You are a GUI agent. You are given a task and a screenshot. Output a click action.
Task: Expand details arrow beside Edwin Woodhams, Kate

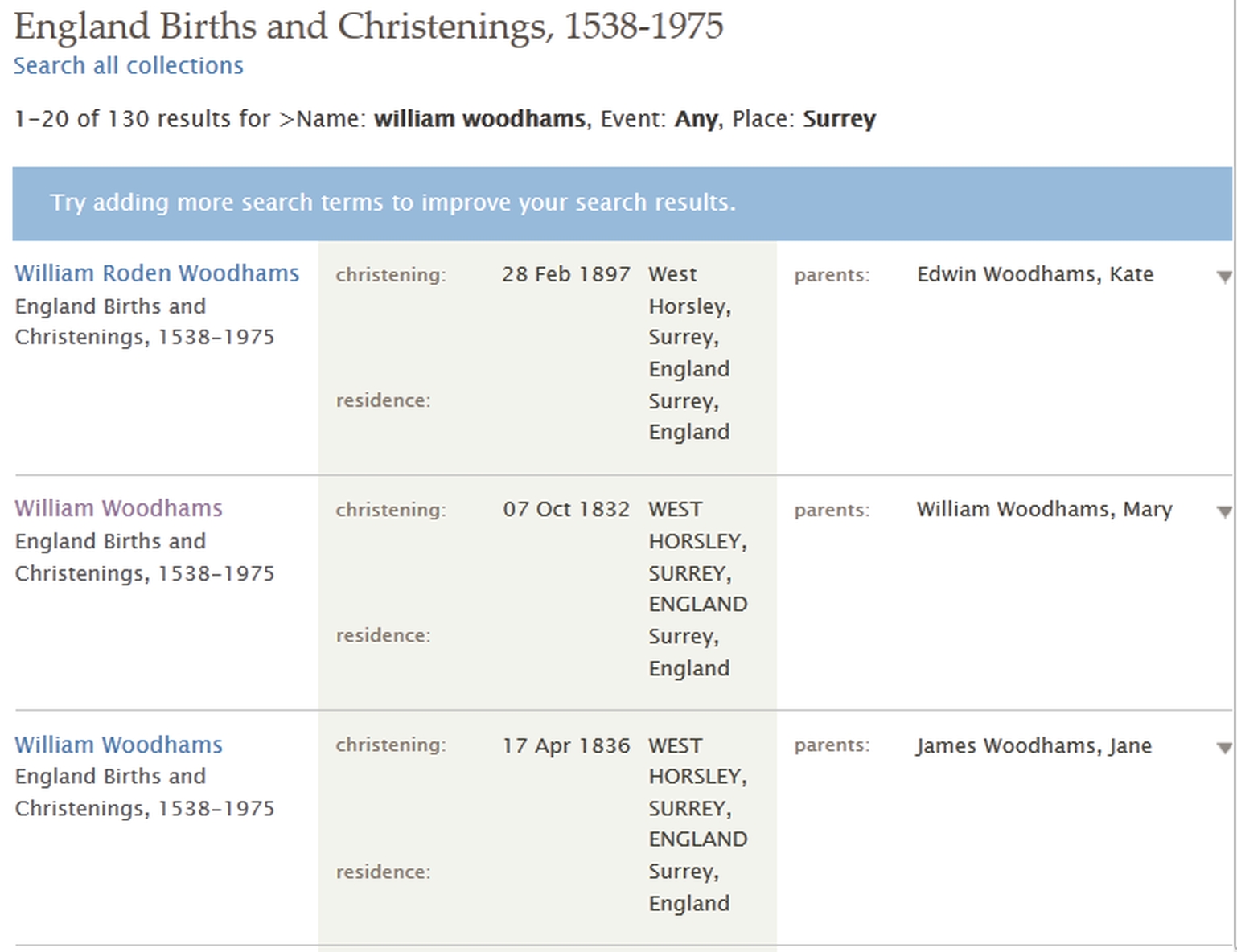tap(1223, 277)
